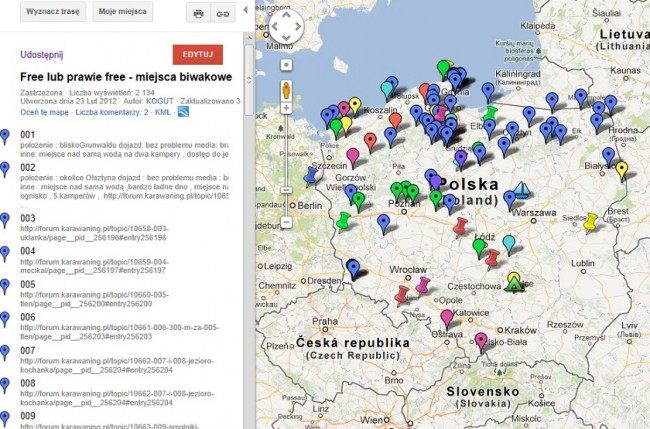Click the Udostępnij link

[x=41, y=54]
